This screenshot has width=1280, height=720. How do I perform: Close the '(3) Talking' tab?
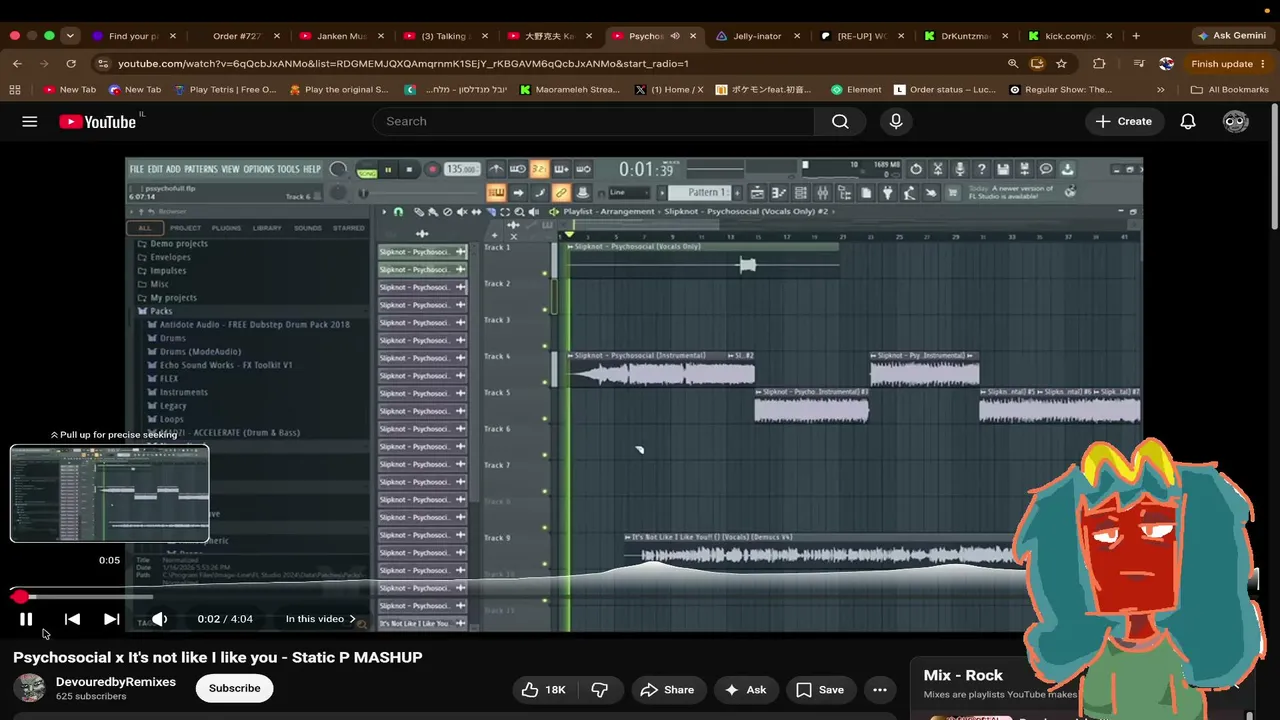485,36
